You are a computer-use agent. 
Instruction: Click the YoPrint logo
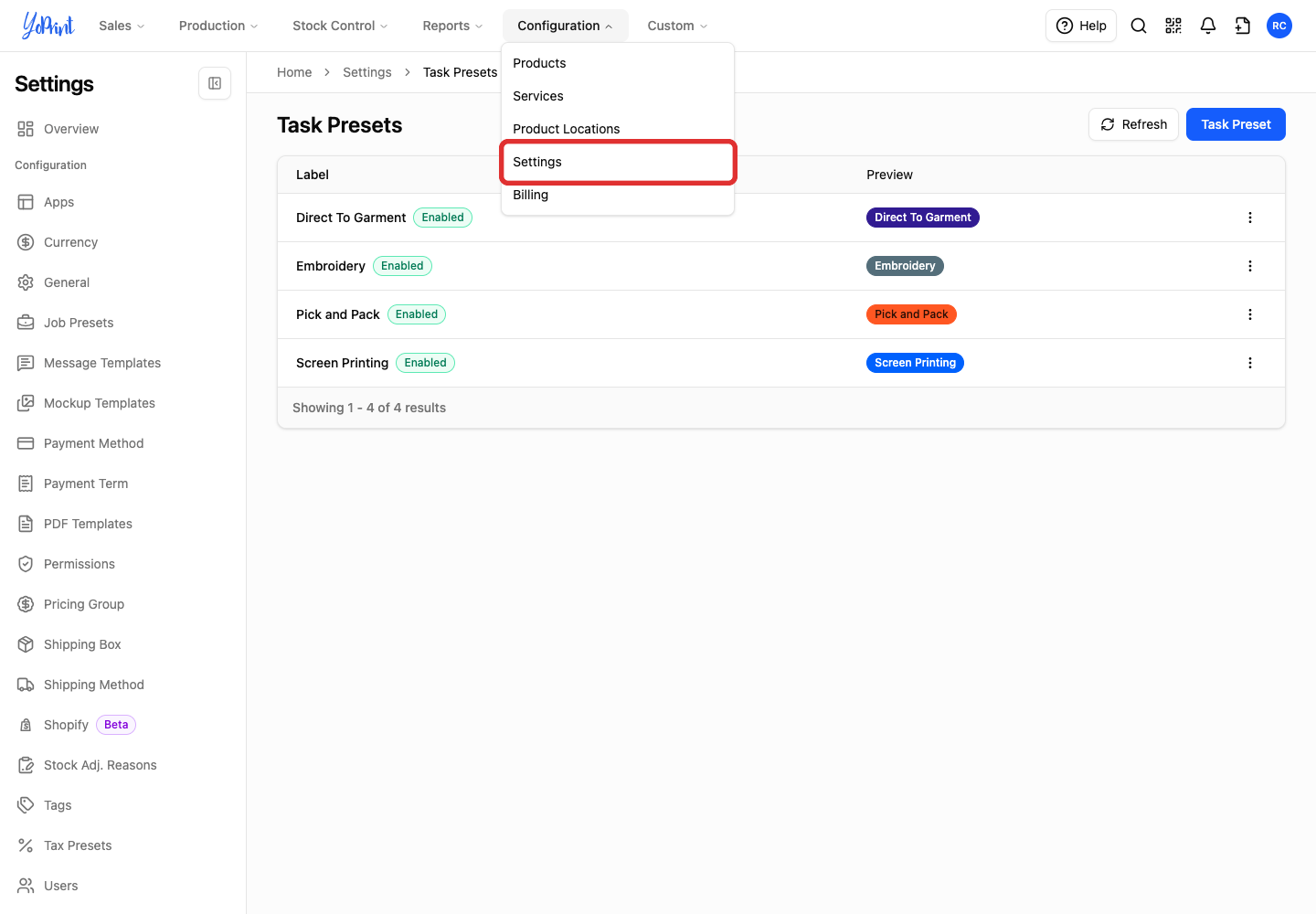[x=48, y=26]
